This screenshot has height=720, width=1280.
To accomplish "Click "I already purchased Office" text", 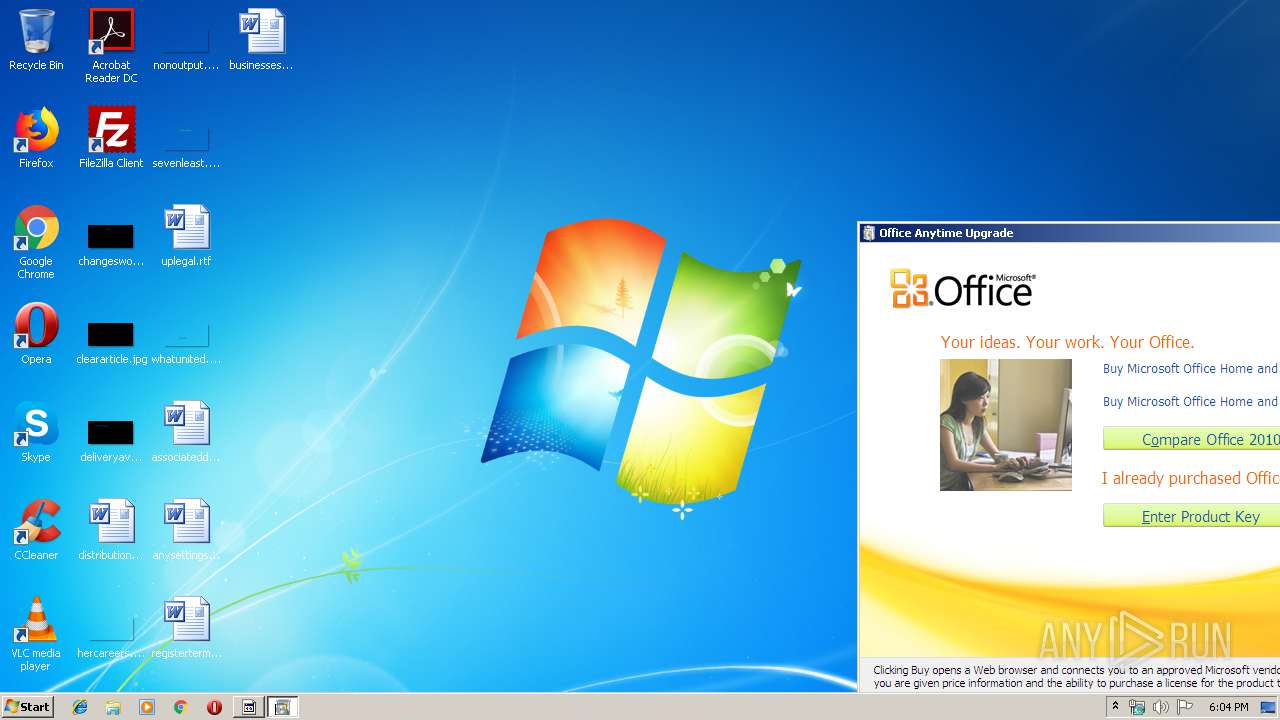I will [1190, 478].
